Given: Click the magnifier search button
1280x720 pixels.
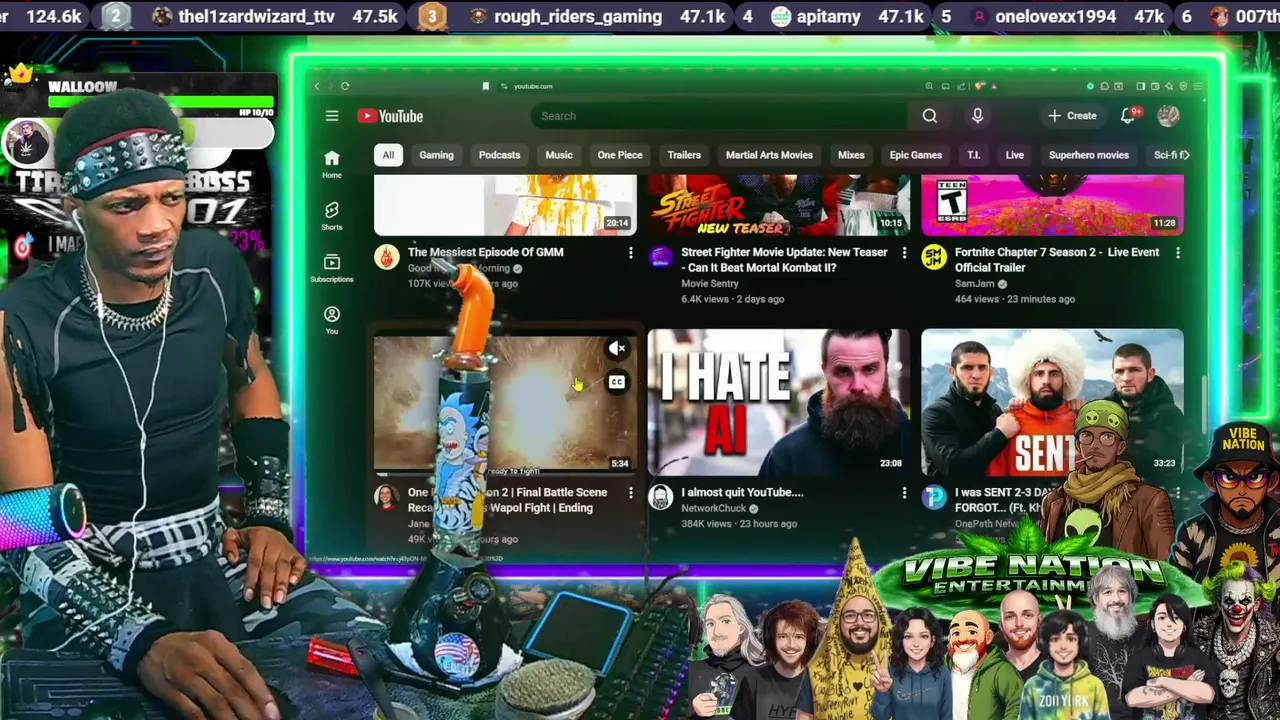Looking at the screenshot, I should [930, 116].
